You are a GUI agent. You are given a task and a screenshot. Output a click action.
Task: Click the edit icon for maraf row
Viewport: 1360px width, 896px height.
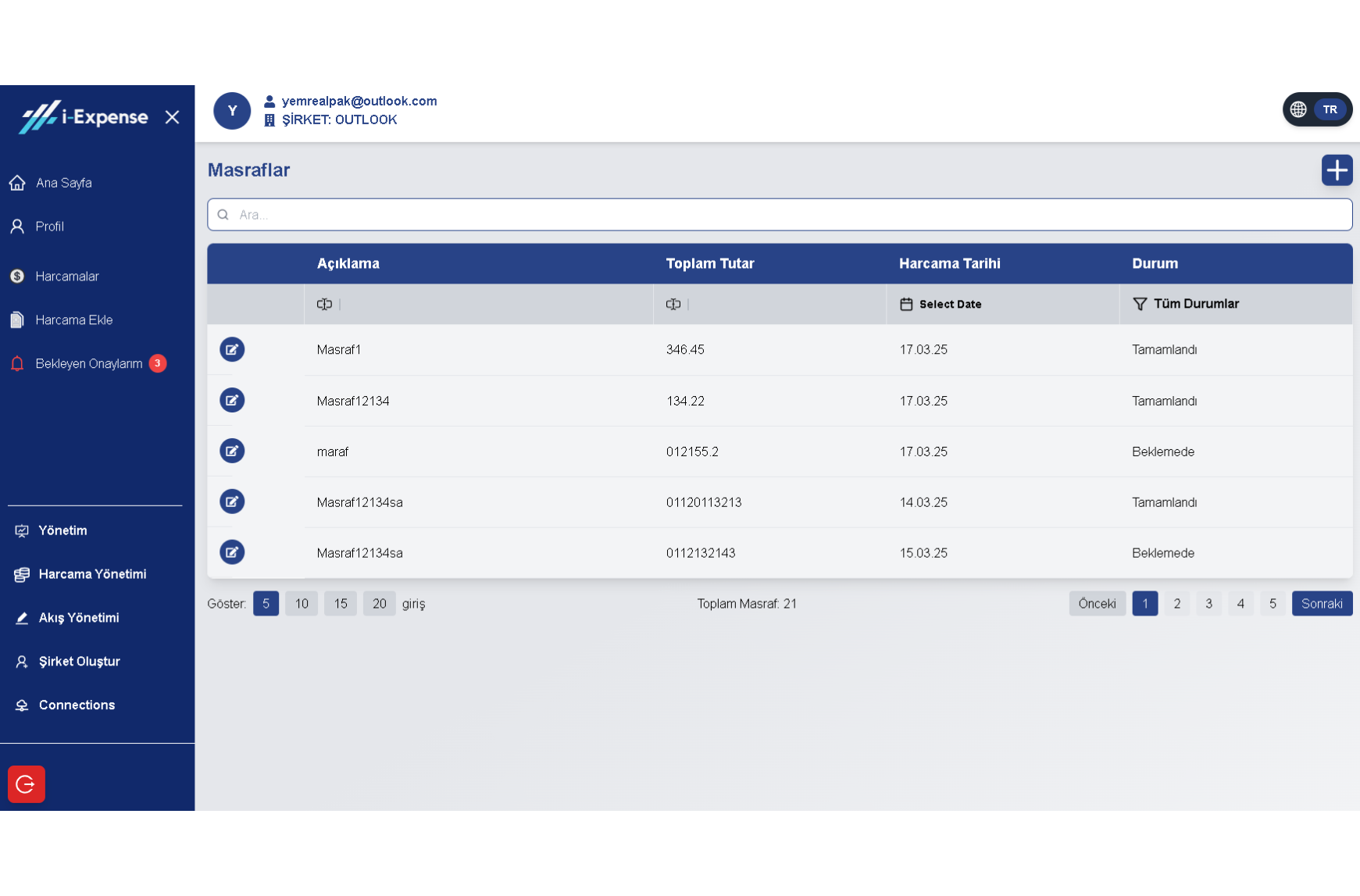pos(232,451)
